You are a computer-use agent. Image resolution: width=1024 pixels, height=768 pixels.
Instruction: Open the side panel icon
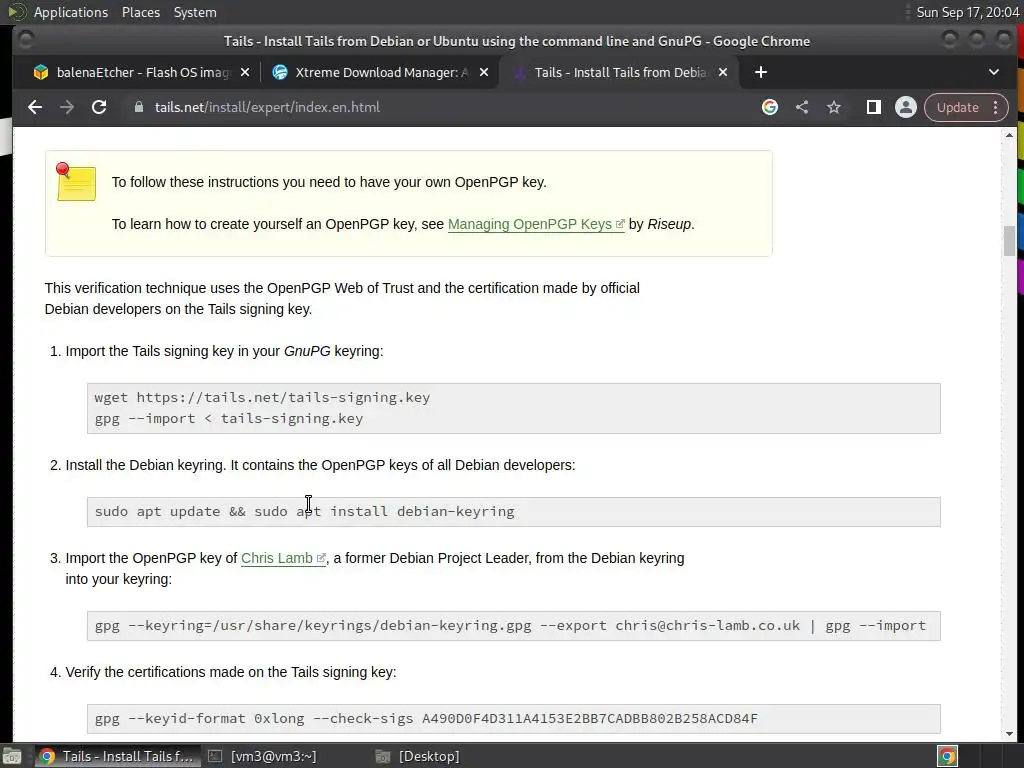pos(874,107)
